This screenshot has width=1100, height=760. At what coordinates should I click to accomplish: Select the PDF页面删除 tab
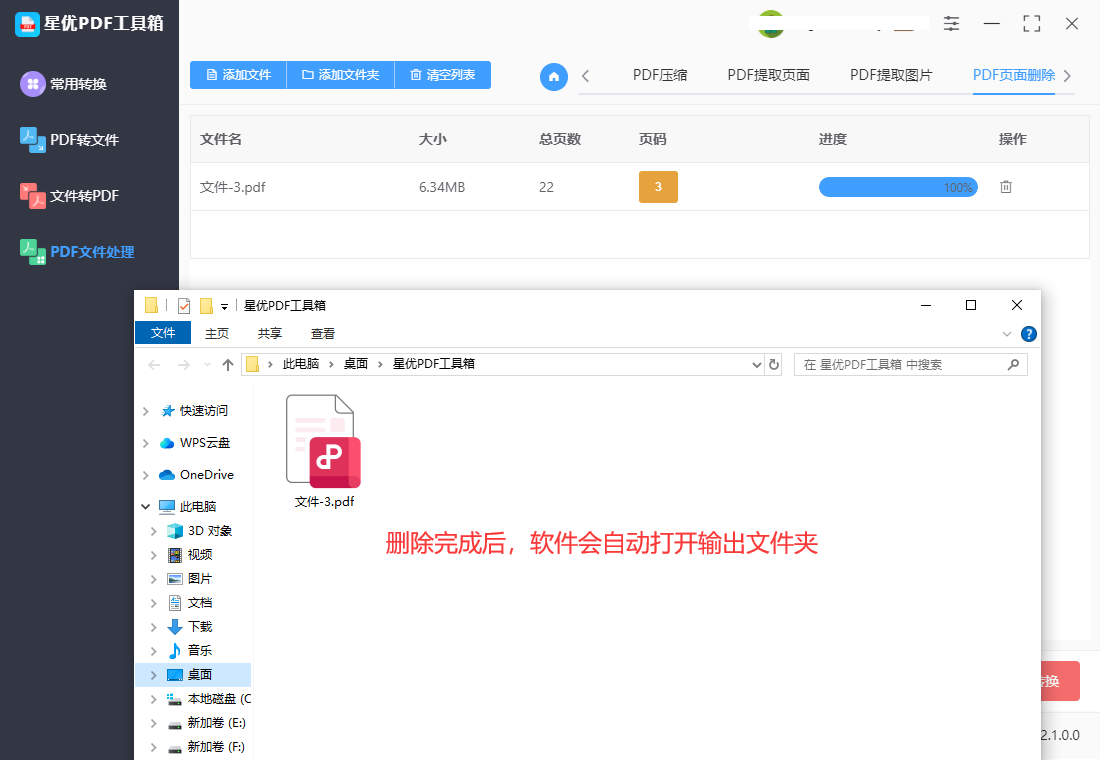[x=1014, y=75]
